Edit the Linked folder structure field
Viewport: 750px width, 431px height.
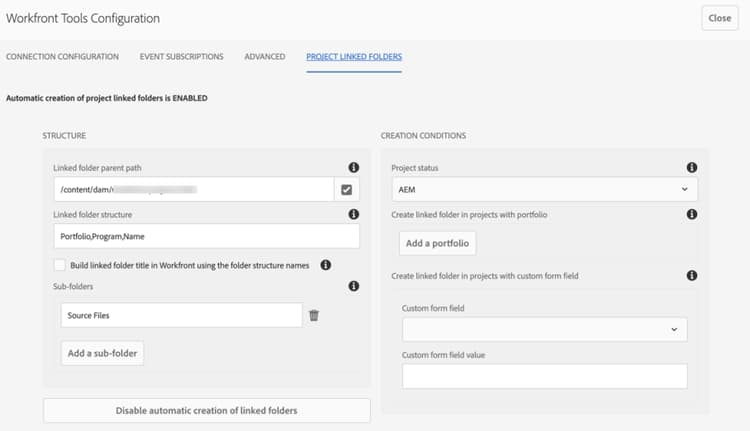207,236
